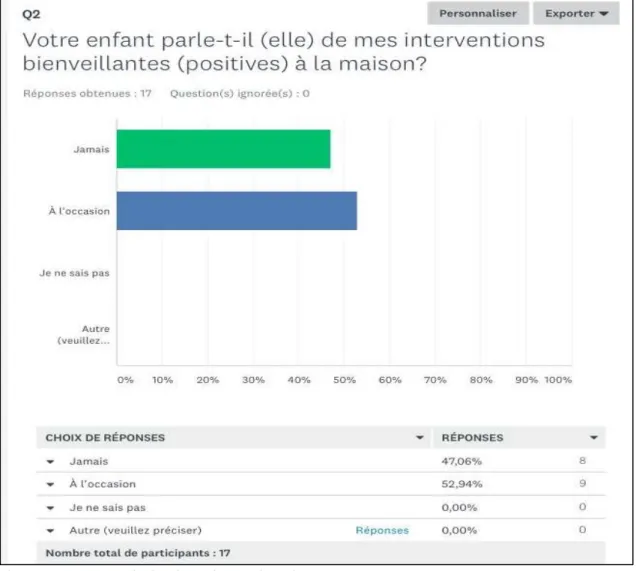Click the 50% axis tick label
The image size is (636, 571).
pyautogui.click(x=344, y=380)
